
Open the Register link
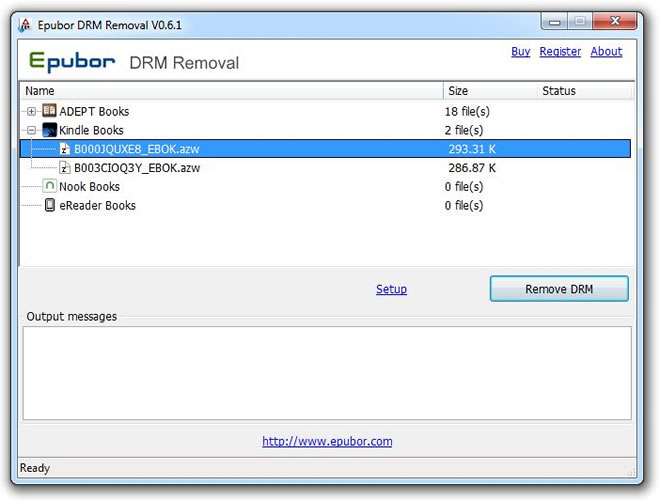click(560, 51)
